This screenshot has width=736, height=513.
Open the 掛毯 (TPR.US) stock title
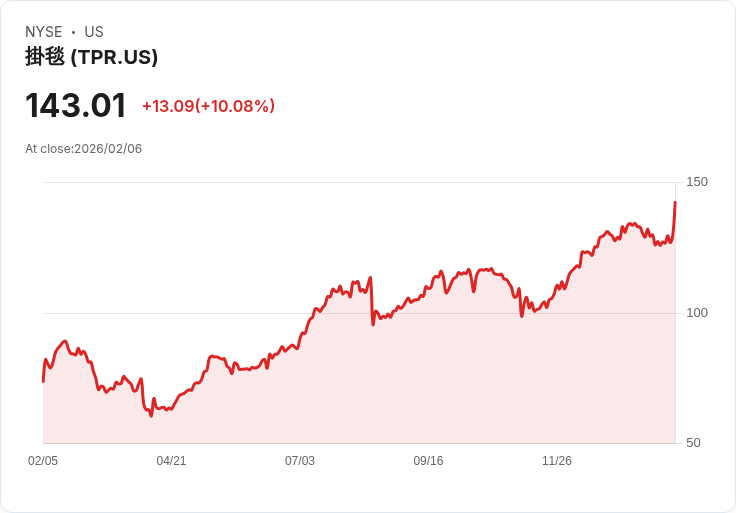point(91,57)
